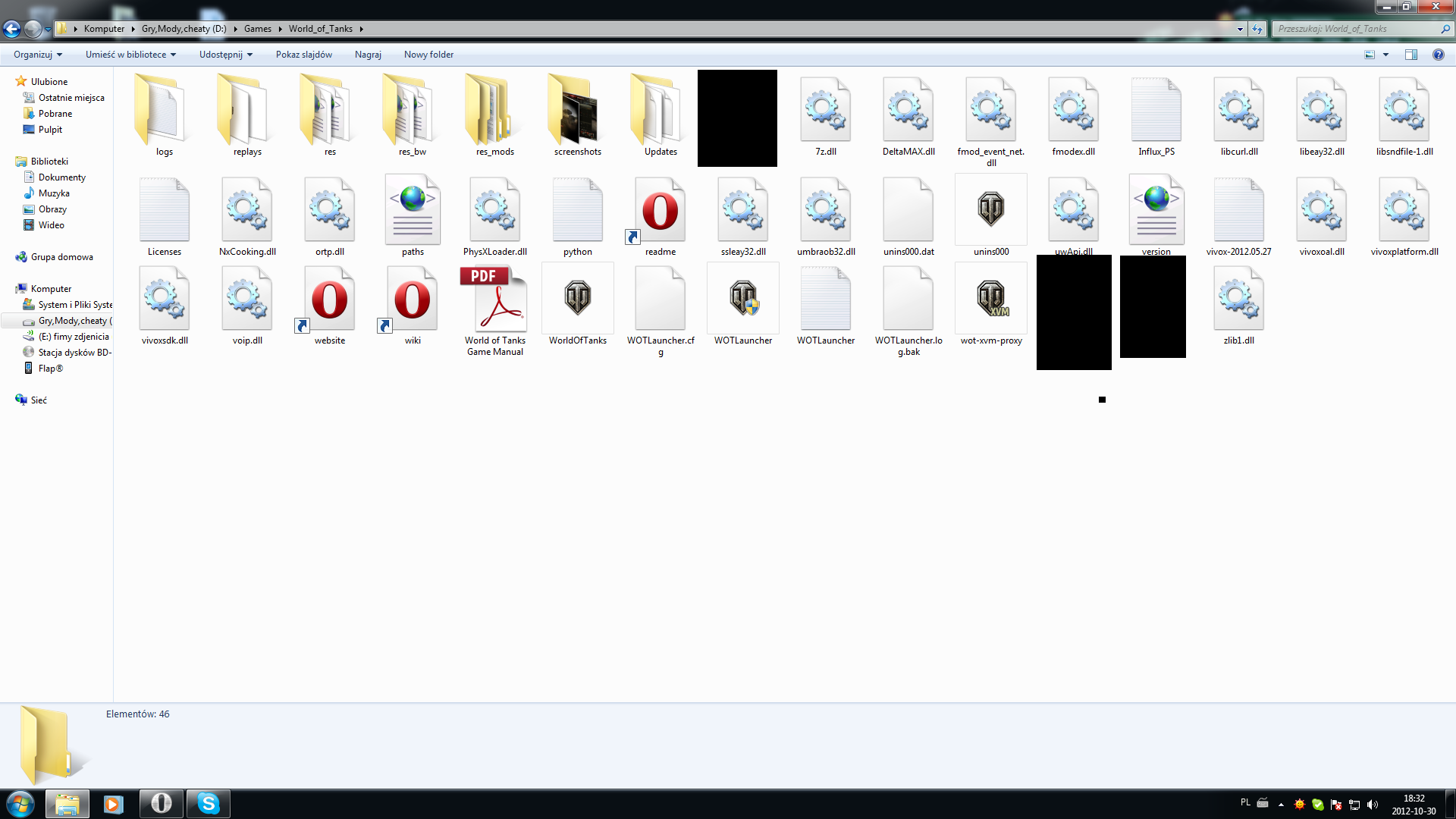This screenshot has height=819, width=1456.
Task: Open Opera browser from the taskbar
Action: pos(161,804)
